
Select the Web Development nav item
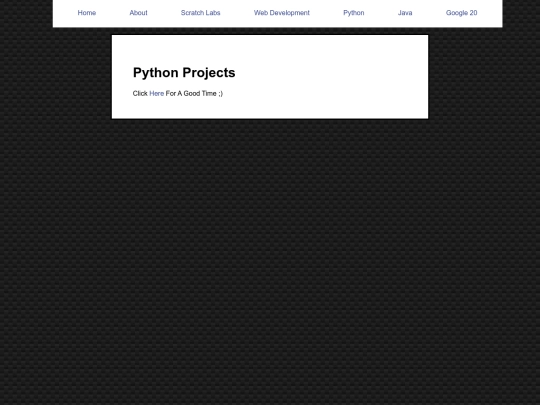coord(282,13)
